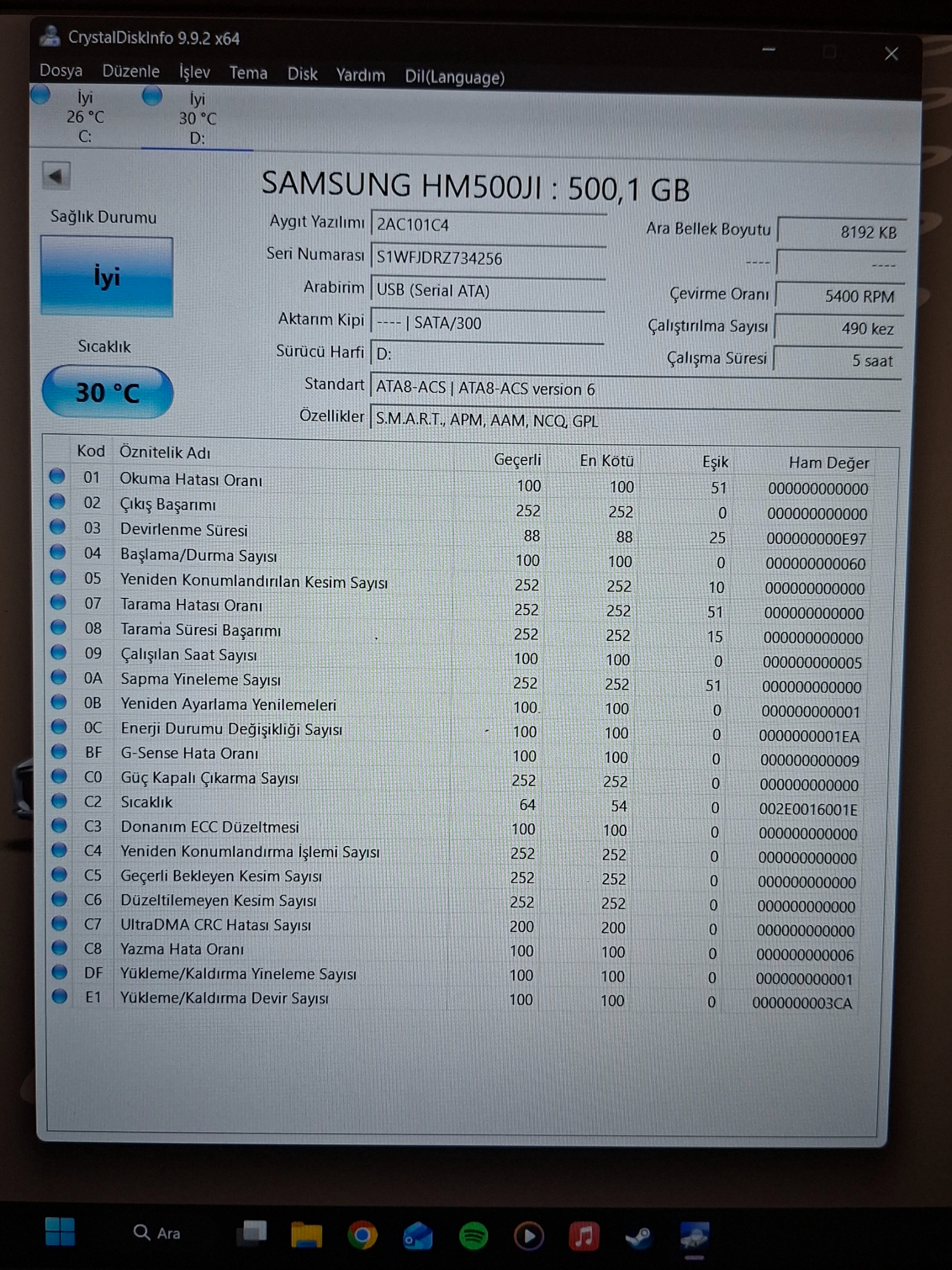Open the Yardım menu

[x=360, y=76]
